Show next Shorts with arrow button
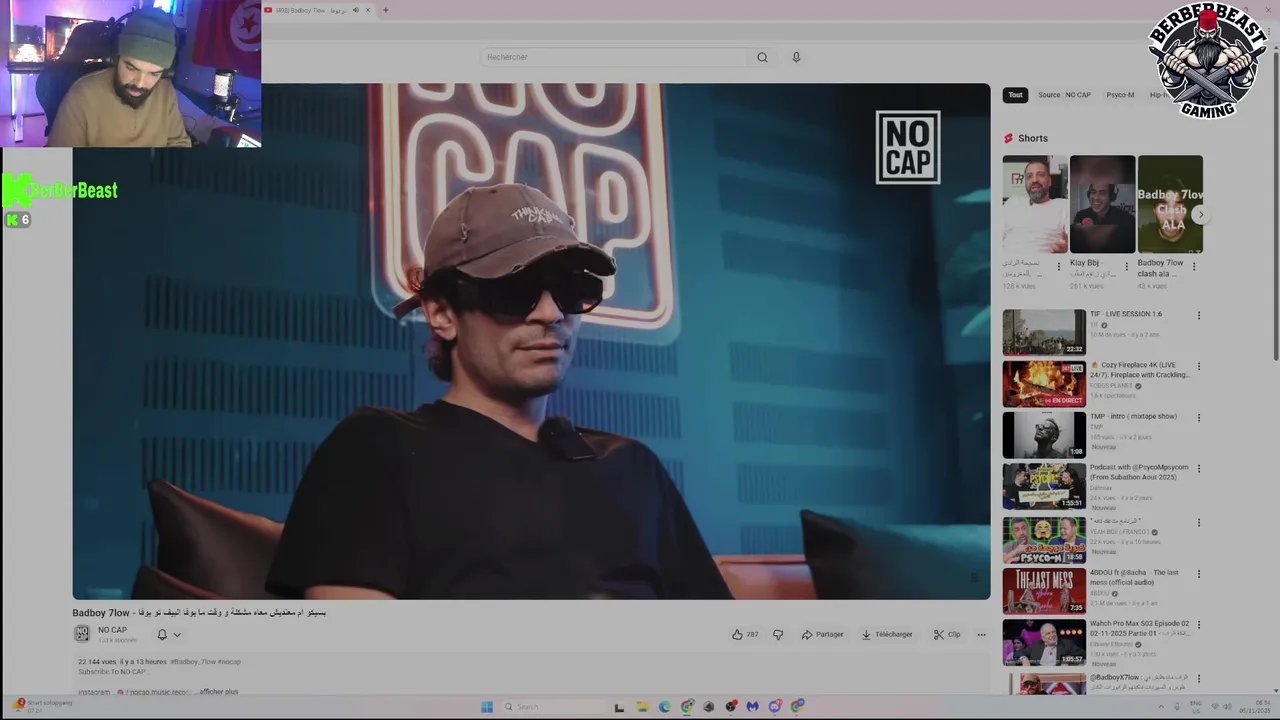 click(x=1201, y=214)
